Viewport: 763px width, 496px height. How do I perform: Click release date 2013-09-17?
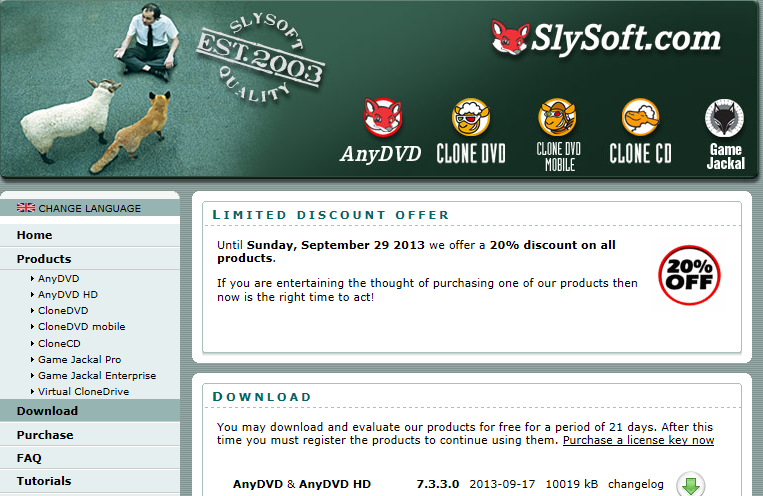tap(502, 484)
